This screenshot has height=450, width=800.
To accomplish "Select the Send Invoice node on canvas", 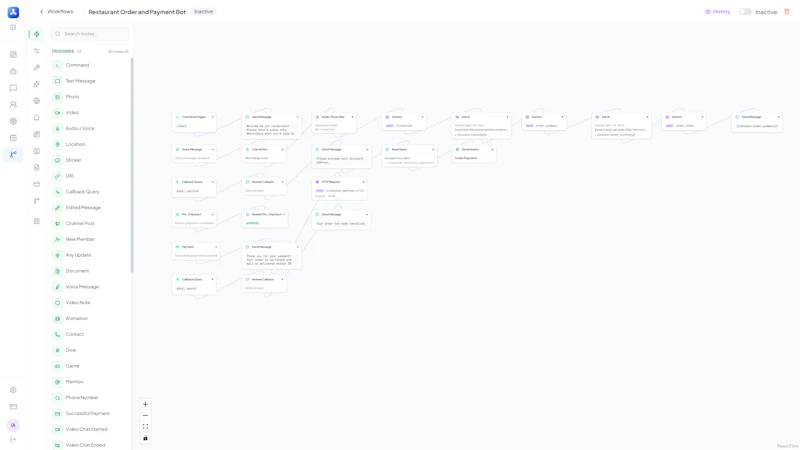I will tap(474, 154).
